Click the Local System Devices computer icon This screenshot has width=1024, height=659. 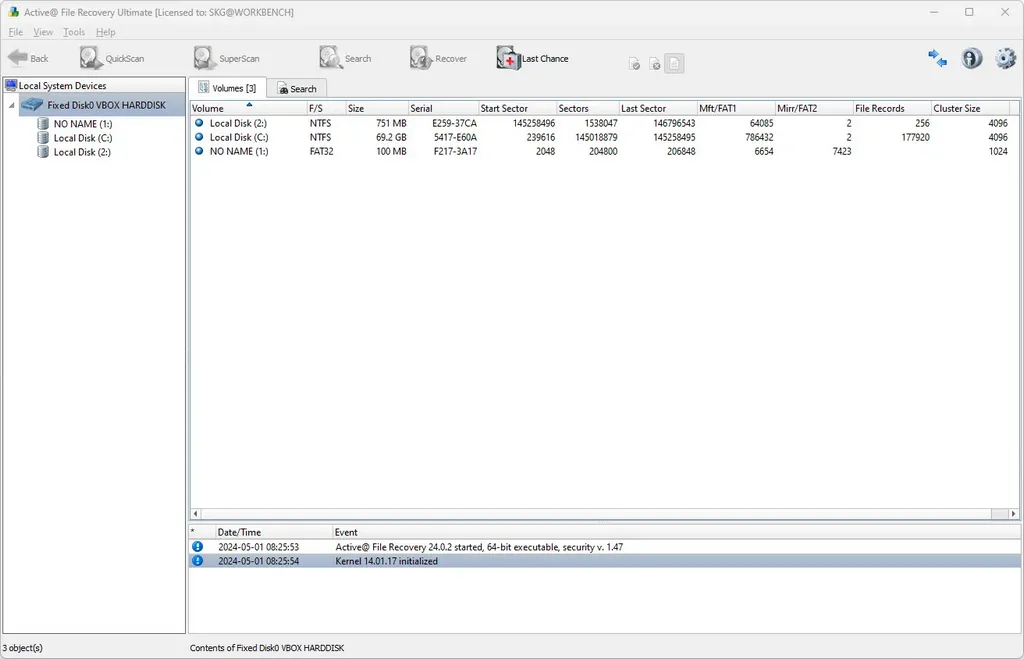[10, 85]
